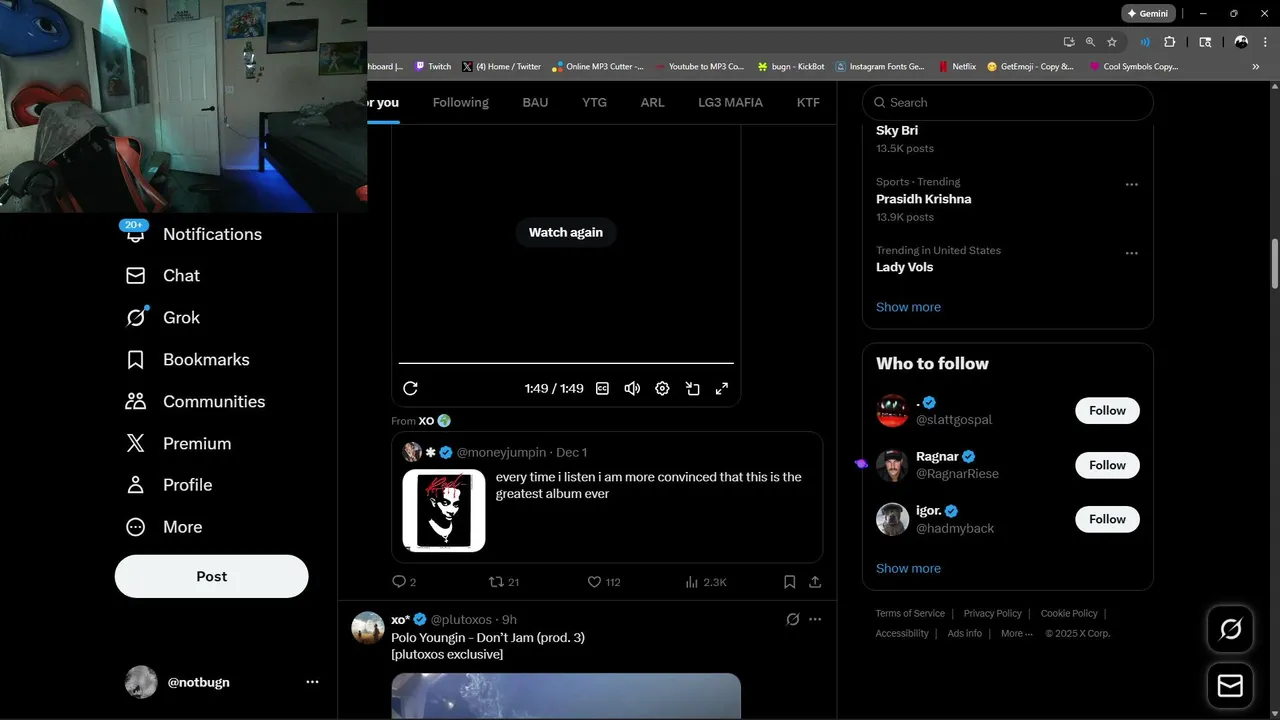The width and height of the screenshot is (1280, 720).
Task: Open album cover thumbnail in quoted post
Action: pos(444,510)
